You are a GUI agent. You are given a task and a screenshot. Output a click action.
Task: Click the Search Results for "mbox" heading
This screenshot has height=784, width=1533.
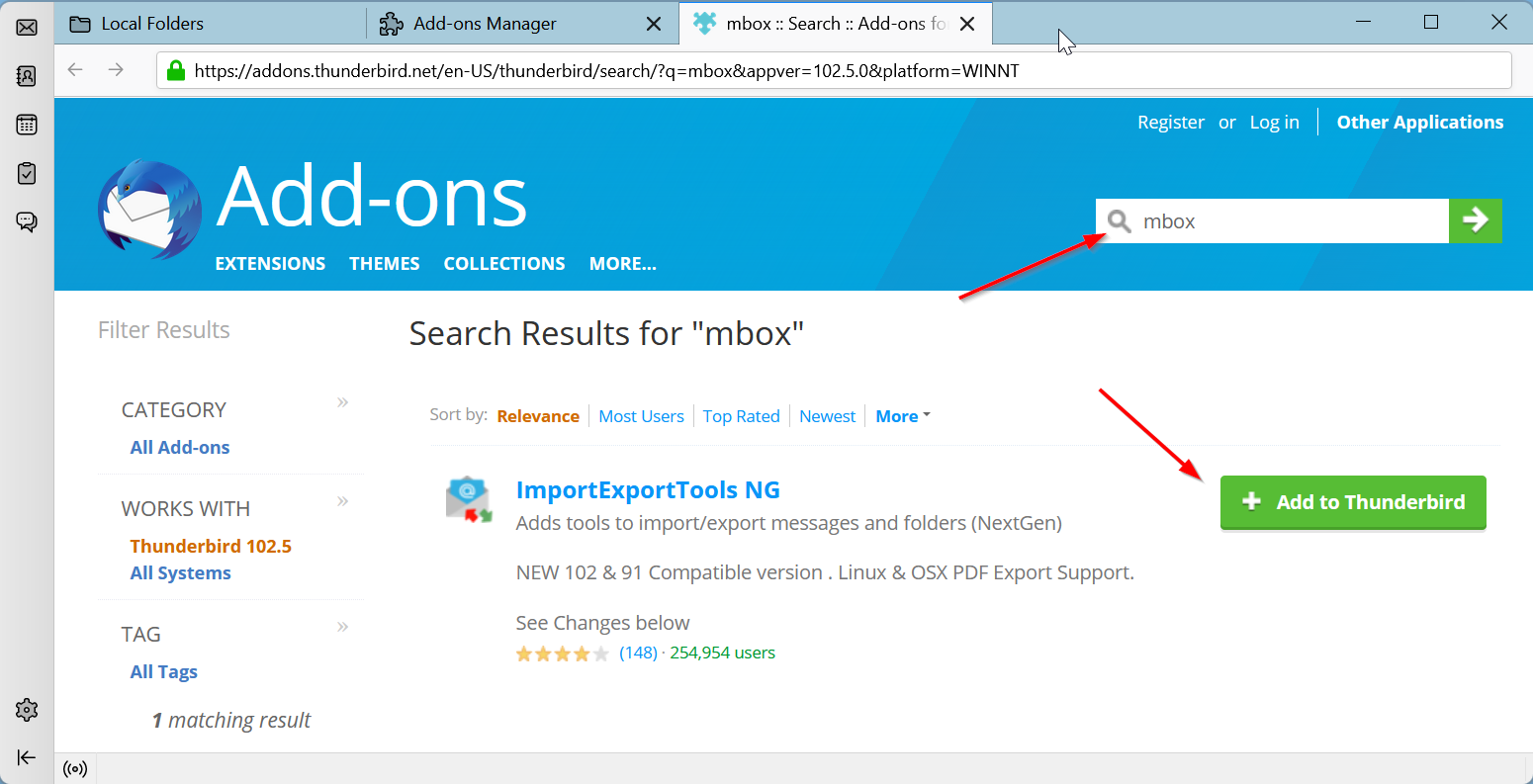606,333
